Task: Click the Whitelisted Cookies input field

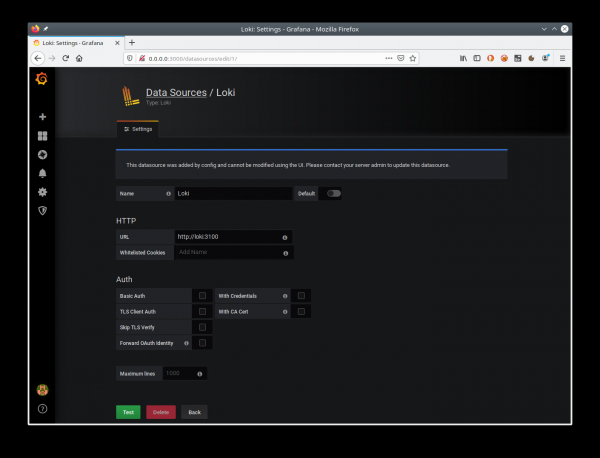Action: click(228, 253)
